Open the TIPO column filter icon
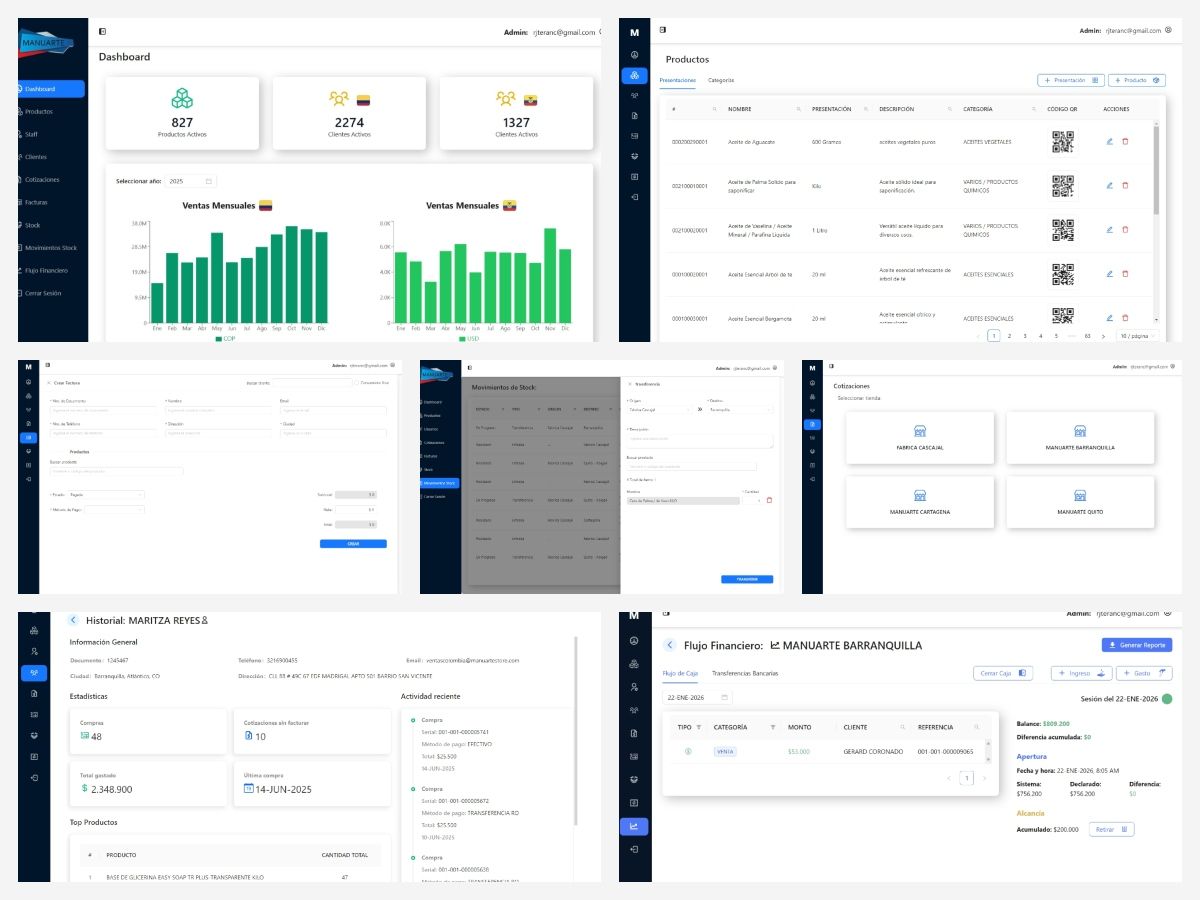This screenshot has width=1200, height=900. click(x=699, y=727)
